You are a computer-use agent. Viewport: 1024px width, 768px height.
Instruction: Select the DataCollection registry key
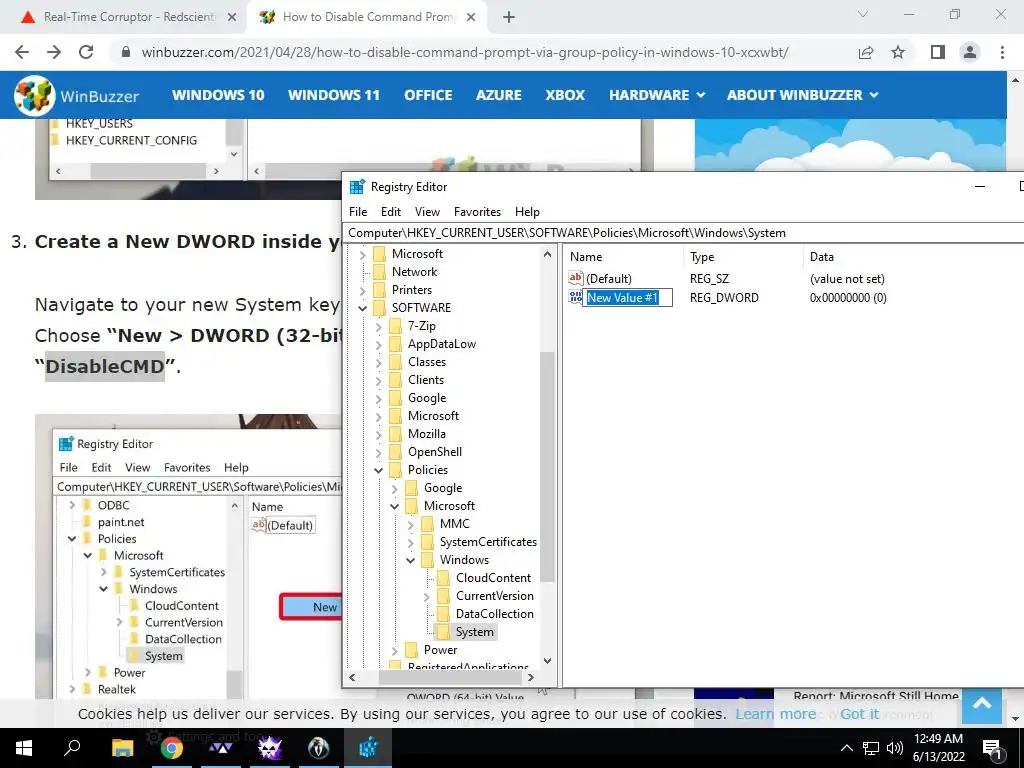(494, 614)
